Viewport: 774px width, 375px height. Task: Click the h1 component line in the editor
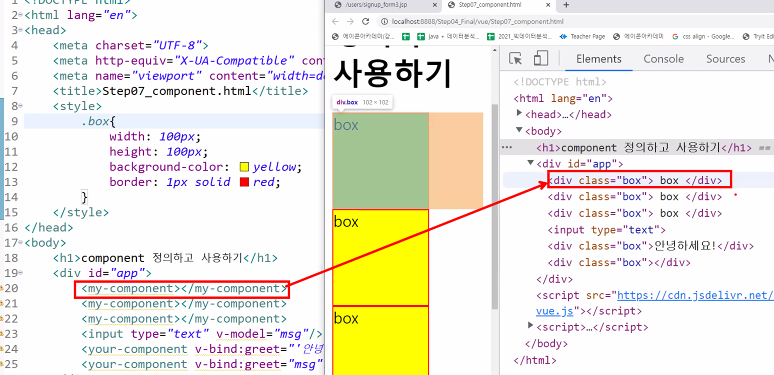tap(165, 258)
